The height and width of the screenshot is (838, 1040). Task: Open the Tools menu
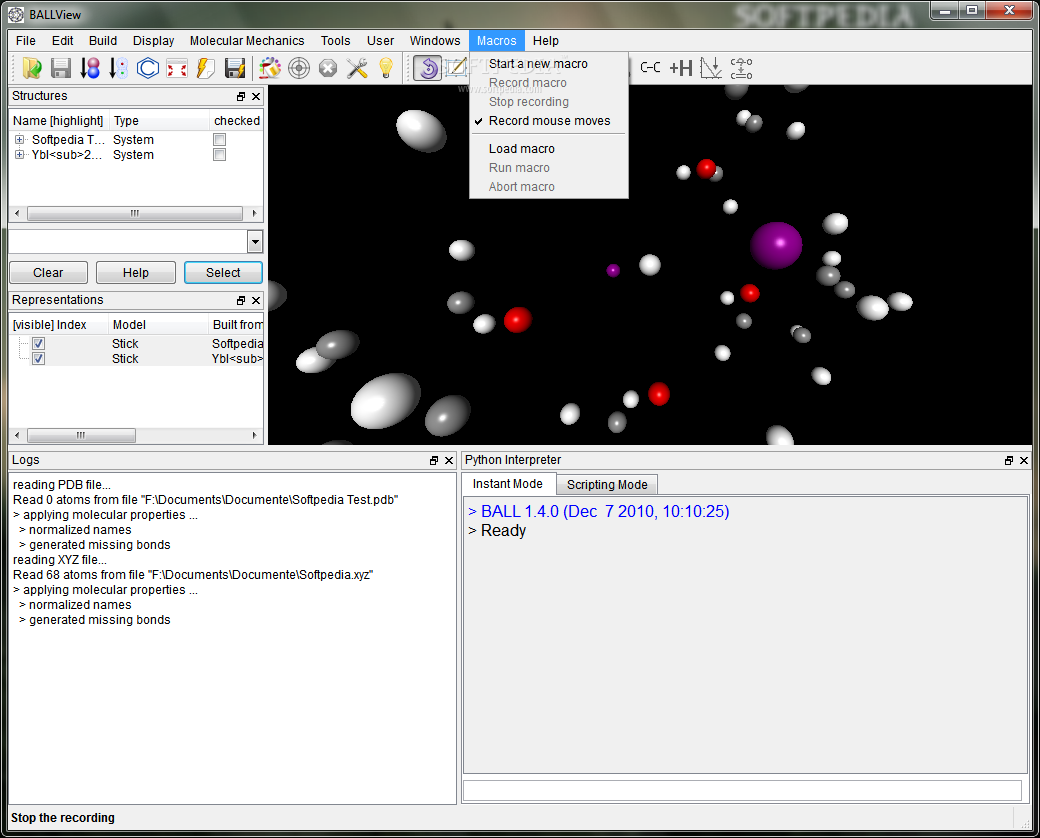336,40
